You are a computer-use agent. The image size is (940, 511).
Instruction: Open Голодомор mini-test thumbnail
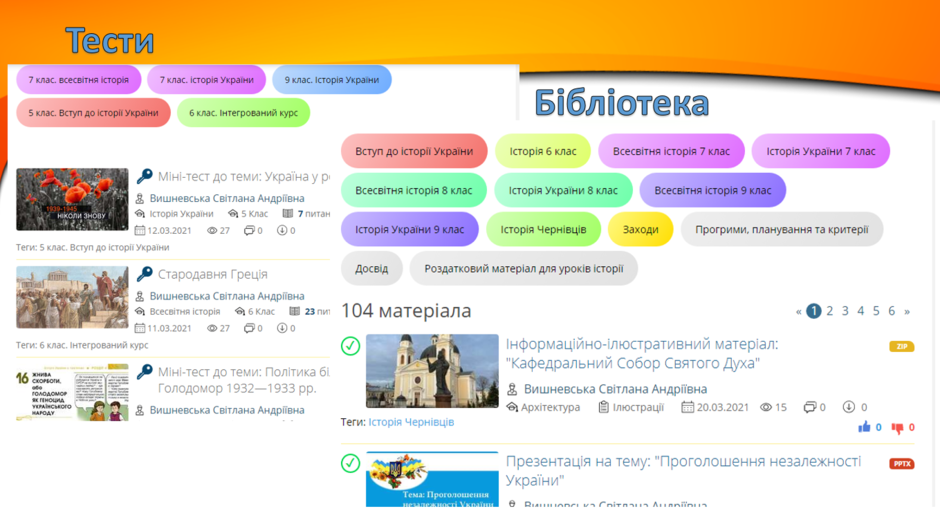tap(72, 392)
